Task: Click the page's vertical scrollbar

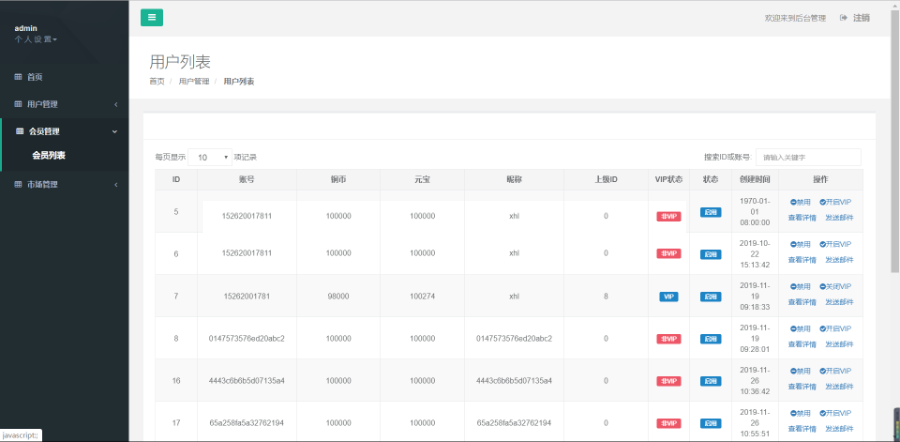Action: [x=893, y=150]
